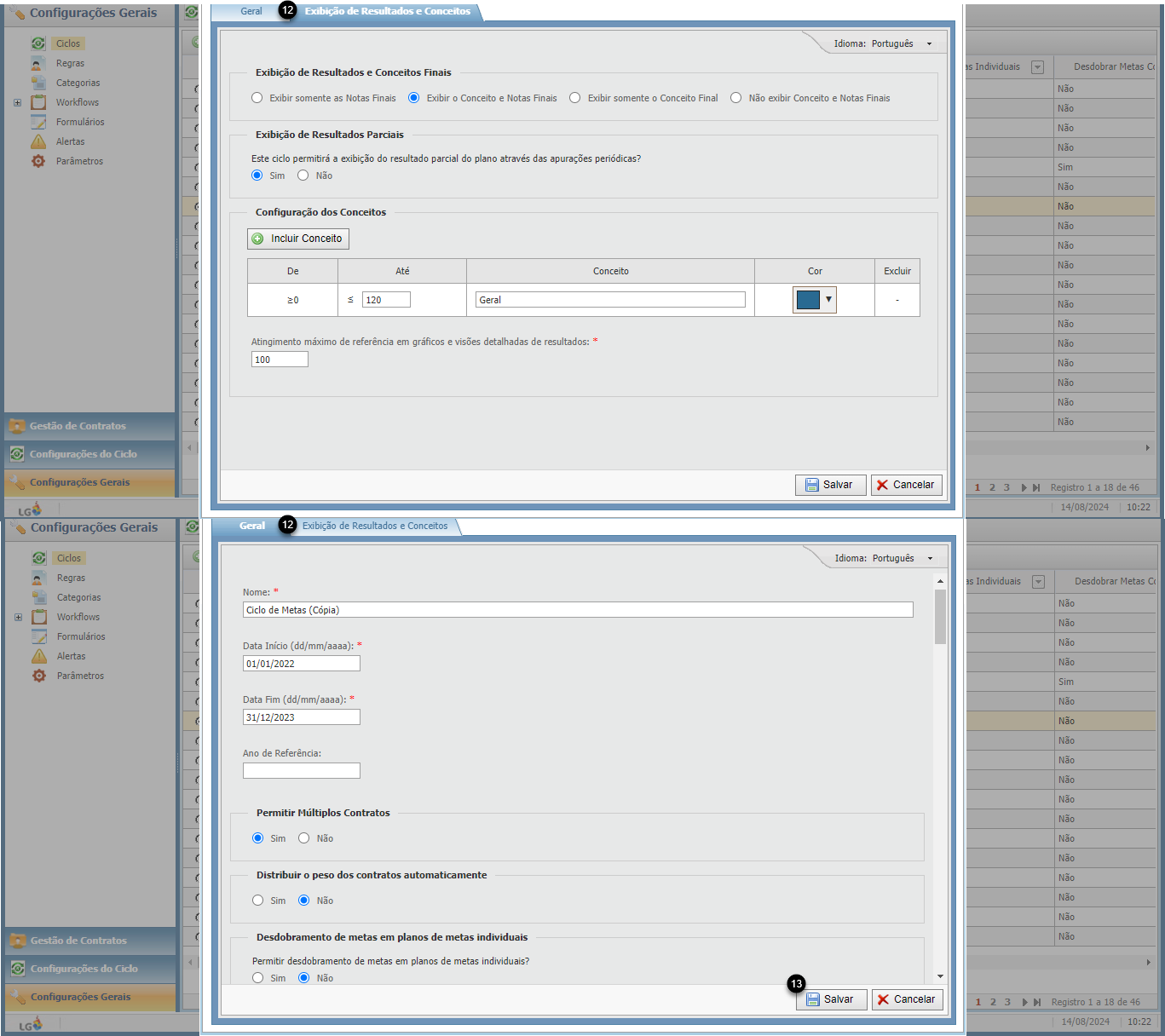Click Cancelar in the Geral dialog

[908, 999]
